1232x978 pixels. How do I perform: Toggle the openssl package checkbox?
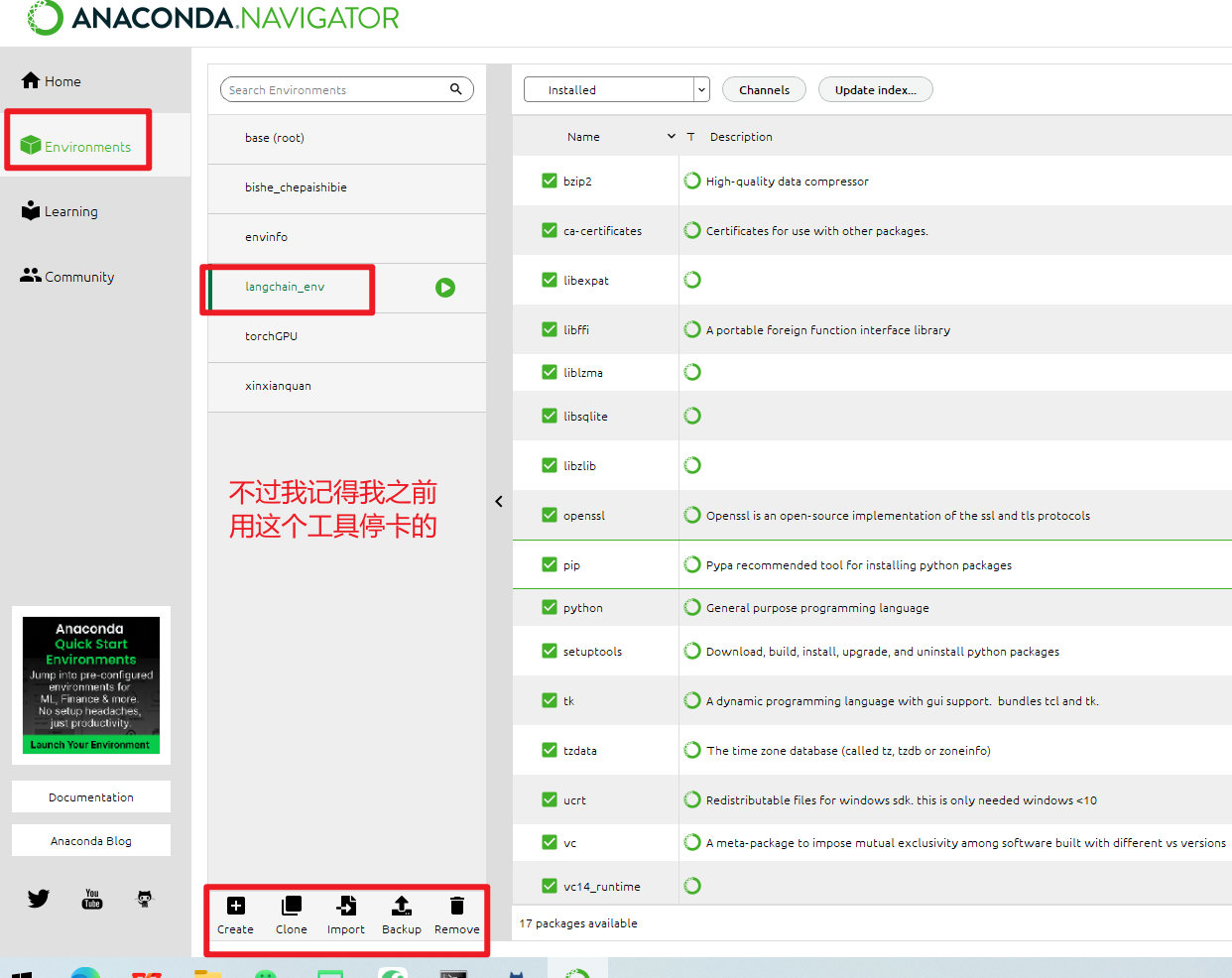pyautogui.click(x=550, y=515)
